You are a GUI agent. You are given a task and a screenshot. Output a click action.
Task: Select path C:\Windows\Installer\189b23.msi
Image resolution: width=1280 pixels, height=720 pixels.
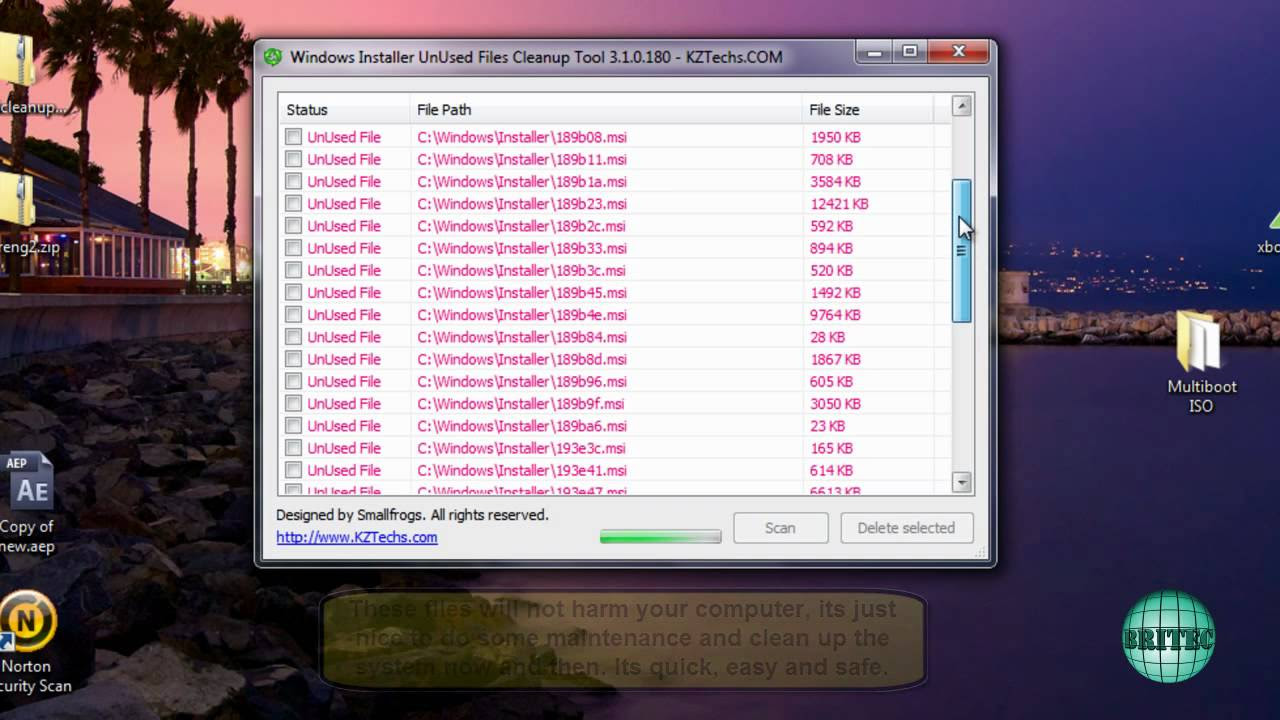(522, 203)
